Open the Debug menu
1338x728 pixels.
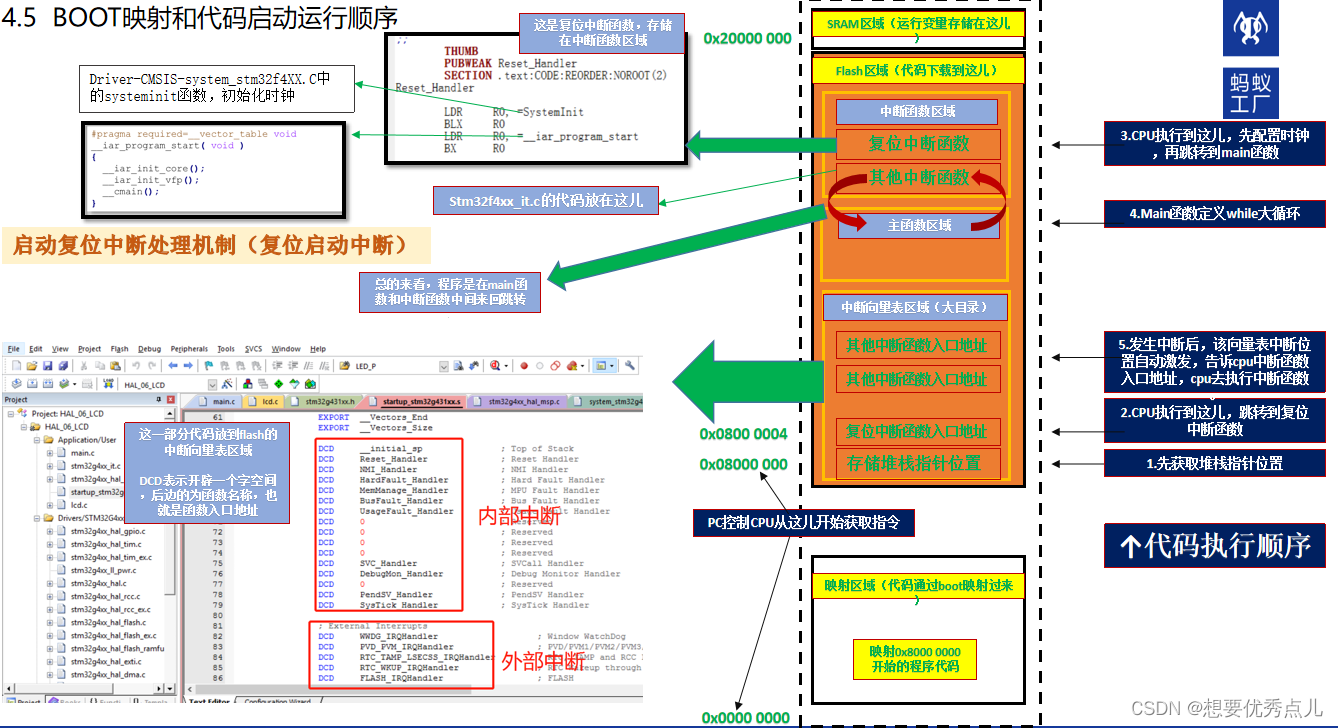(x=149, y=349)
